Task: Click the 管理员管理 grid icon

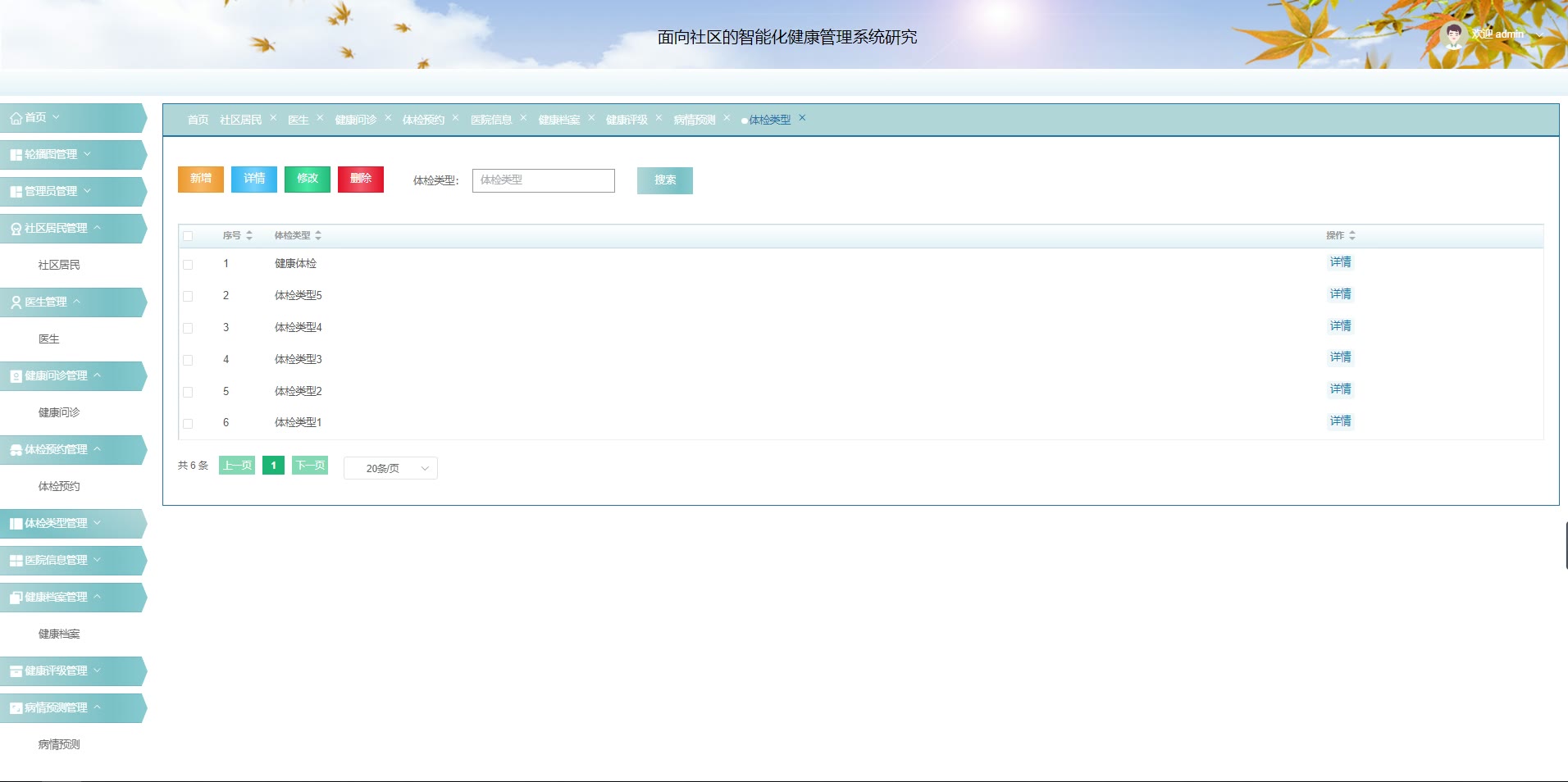Action: [x=16, y=192]
